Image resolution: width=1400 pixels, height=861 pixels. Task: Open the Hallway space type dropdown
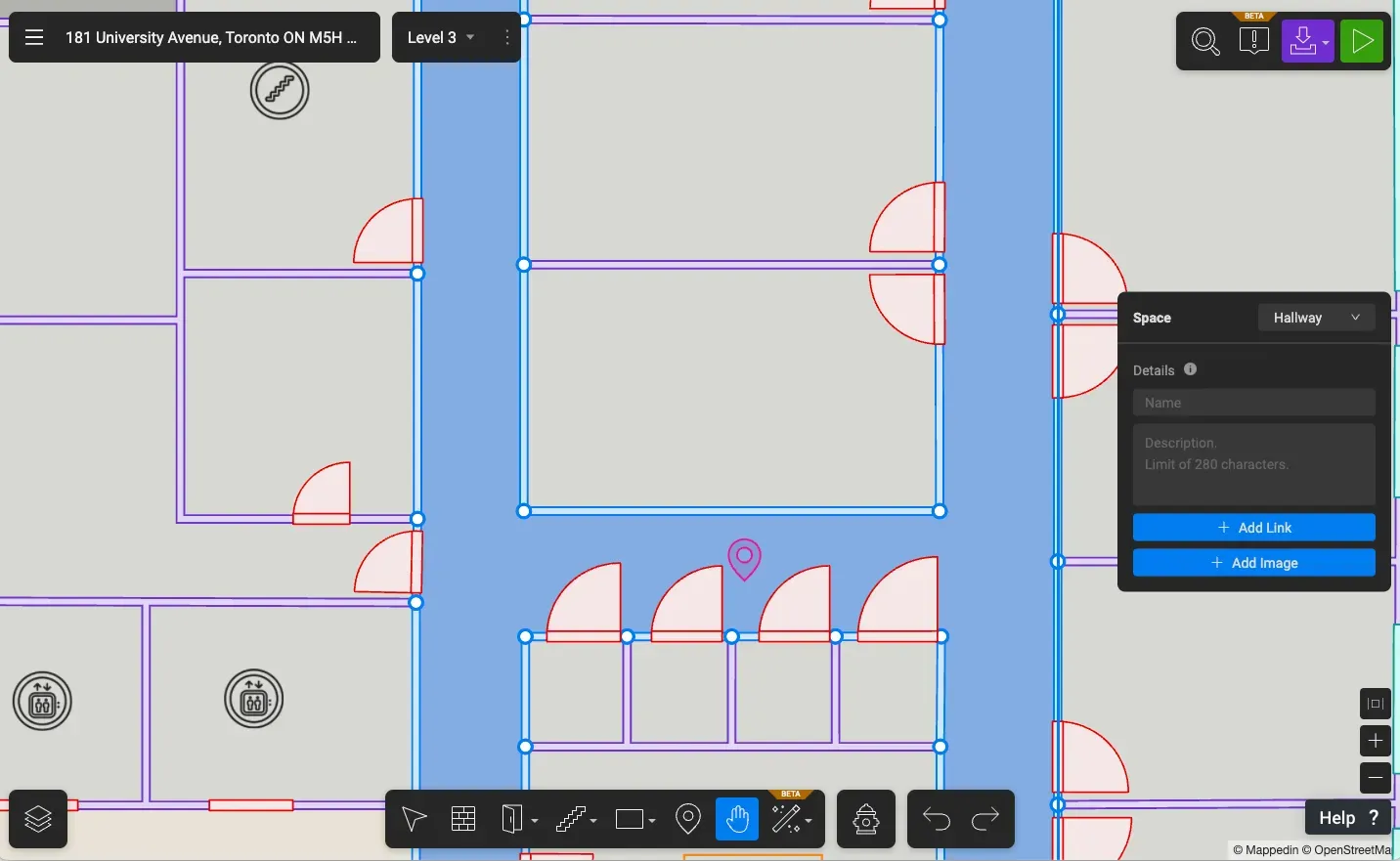point(1317,318)
